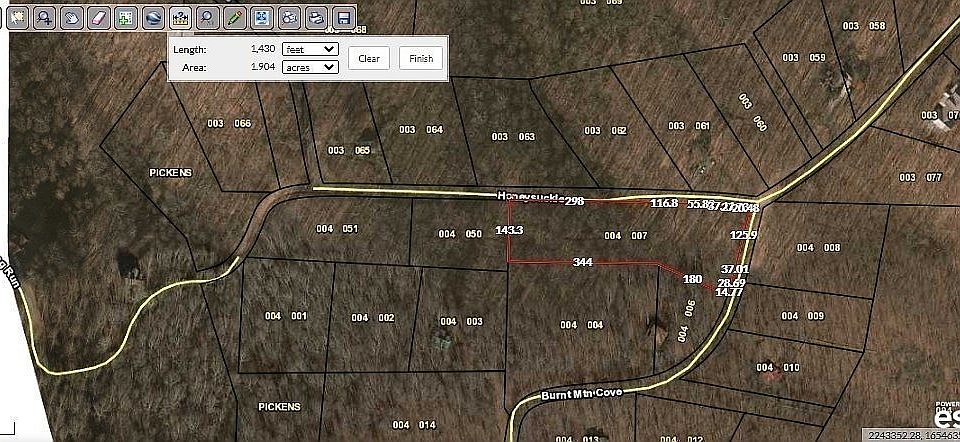Open the find binoculars tool

[289, 18]
